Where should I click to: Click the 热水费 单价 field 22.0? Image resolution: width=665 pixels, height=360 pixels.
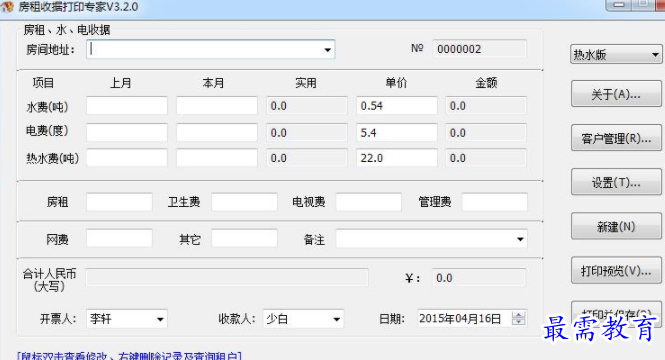[x=397, y=158]
